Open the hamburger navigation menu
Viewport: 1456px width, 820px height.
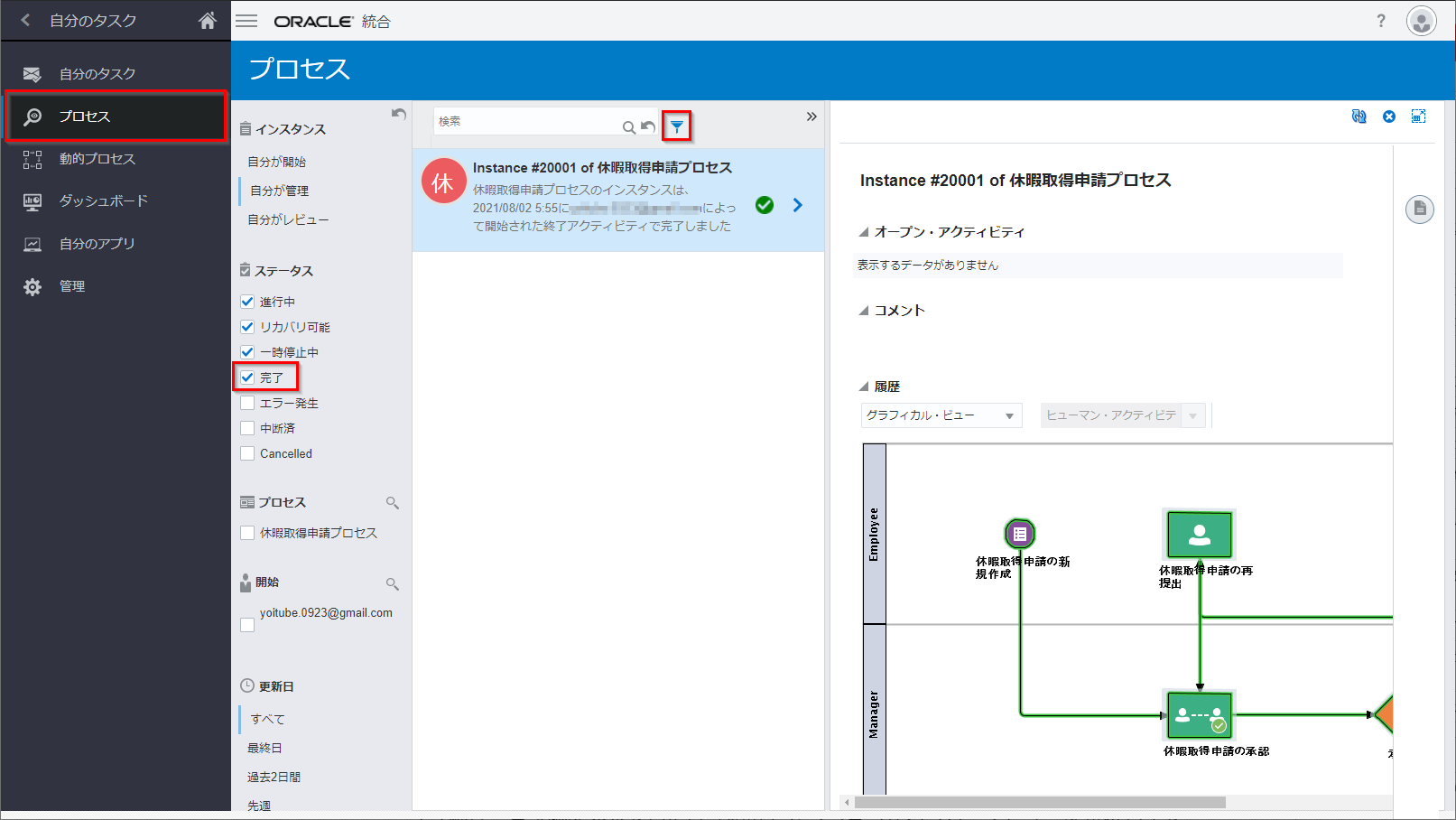click(246, 21)
